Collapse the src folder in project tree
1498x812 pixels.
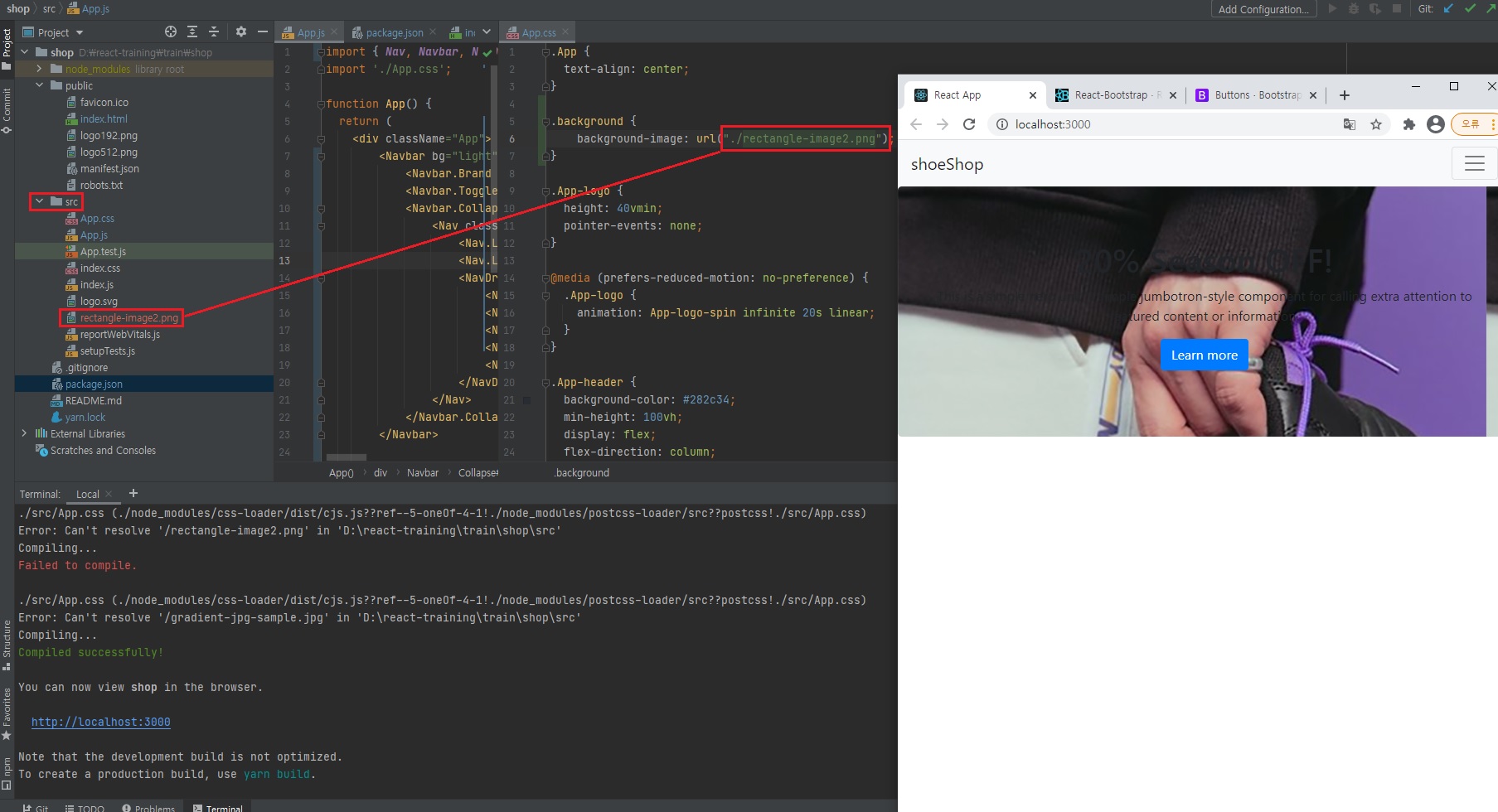pyautogui.click(x=39, y=201)
